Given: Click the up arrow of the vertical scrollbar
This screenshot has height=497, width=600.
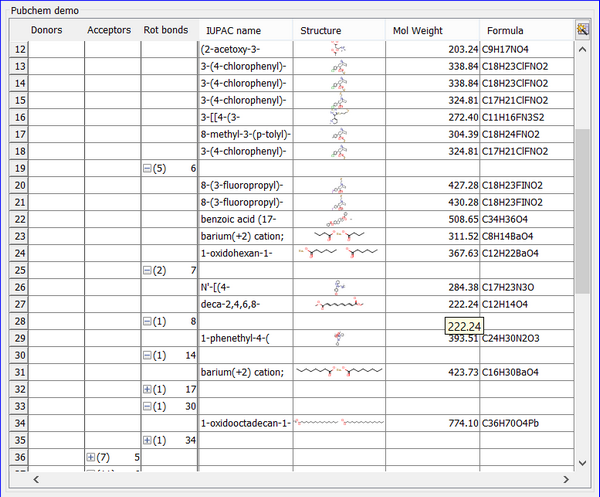Looking at the screenshot, I should 582,48.
